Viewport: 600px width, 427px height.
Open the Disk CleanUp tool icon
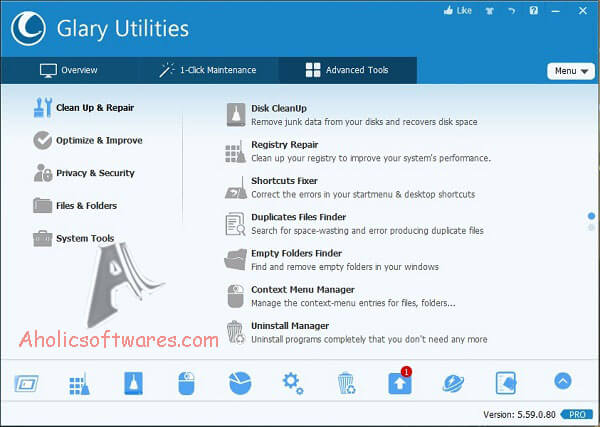236,115
